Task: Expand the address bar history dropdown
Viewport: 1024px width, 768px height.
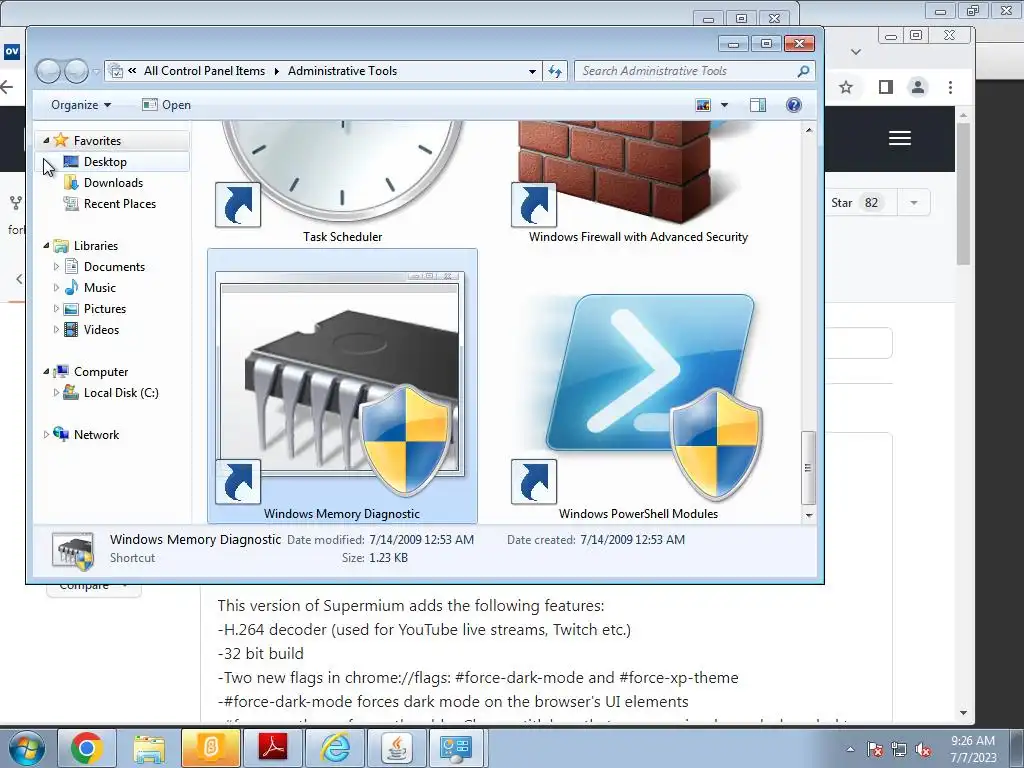Action: click(x=532, y=71)
